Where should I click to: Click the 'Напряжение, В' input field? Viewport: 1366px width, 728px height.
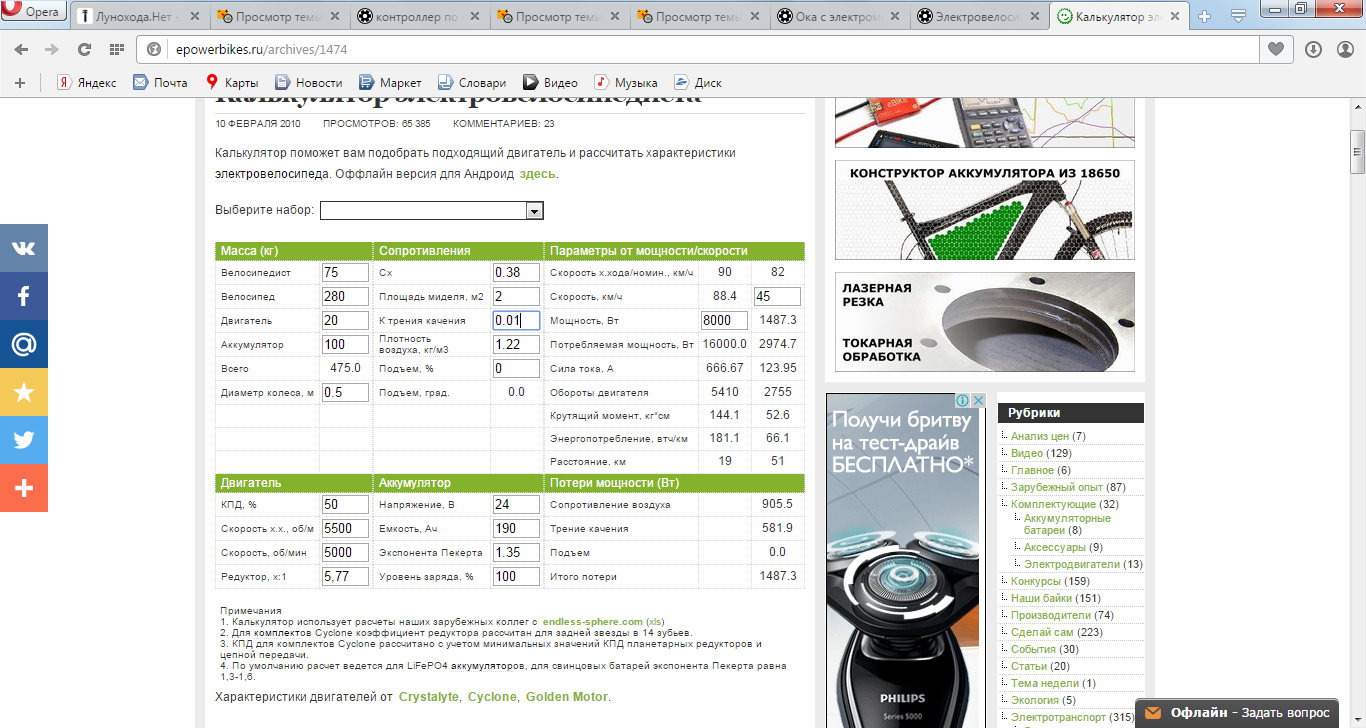[516, 505]
